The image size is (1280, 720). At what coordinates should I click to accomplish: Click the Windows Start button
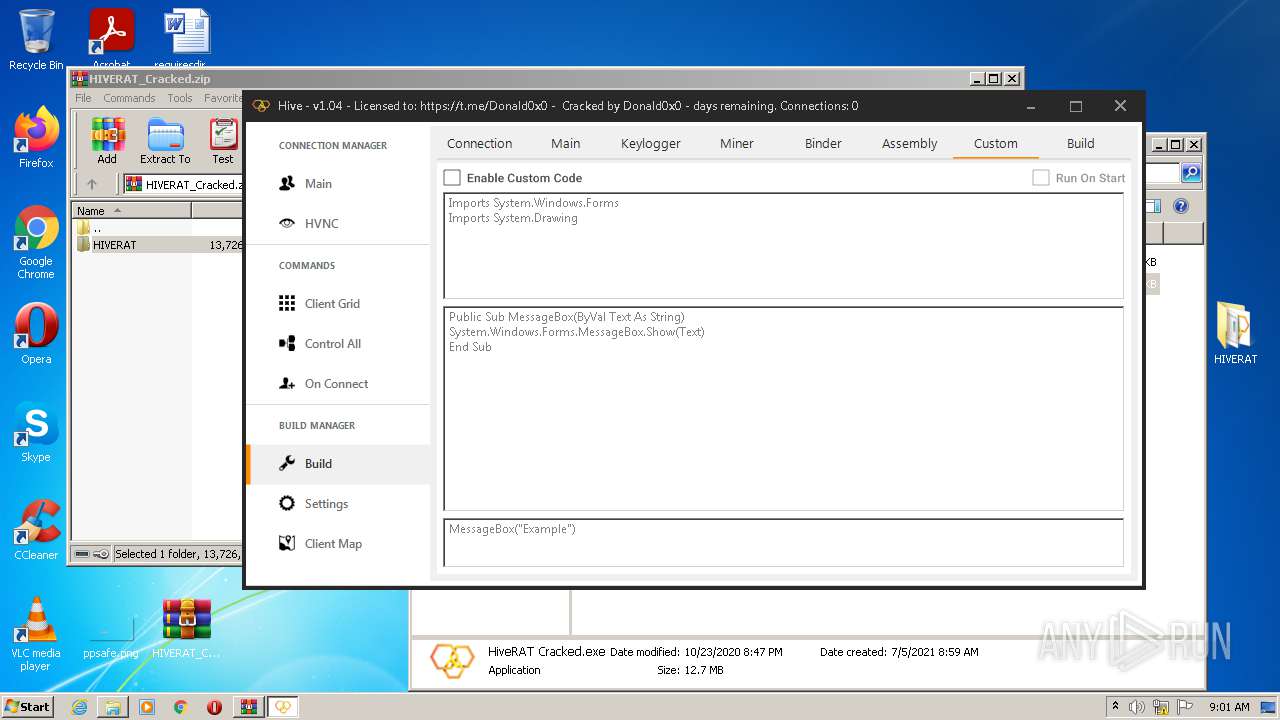[27, 706]
